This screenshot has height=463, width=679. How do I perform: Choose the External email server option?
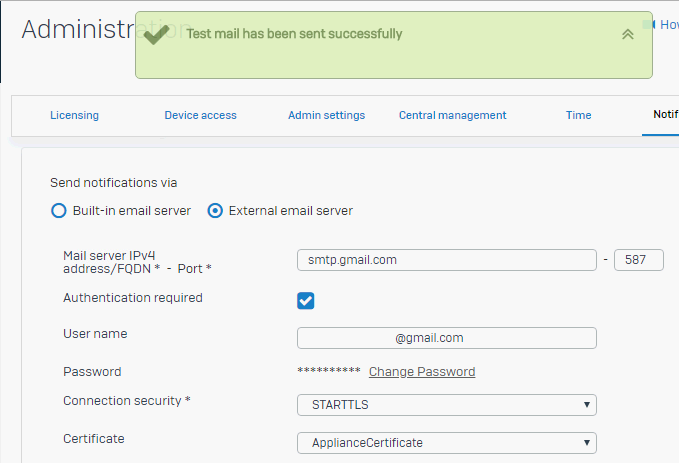pos(215,211)
